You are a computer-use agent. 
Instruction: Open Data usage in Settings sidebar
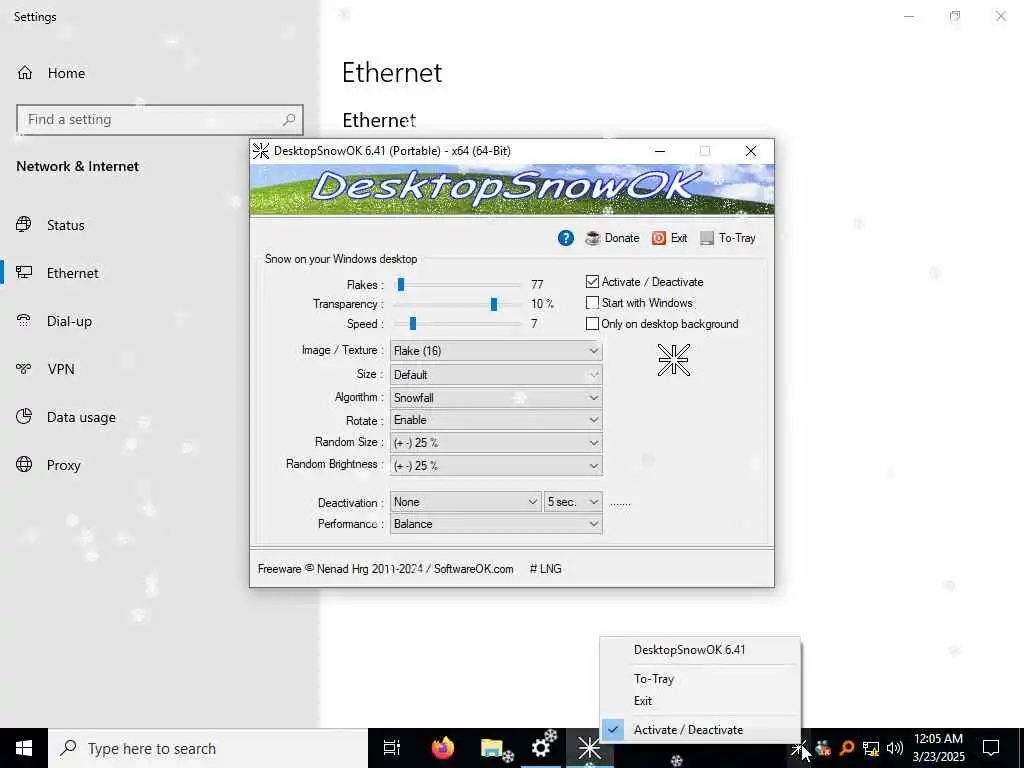click(160, 417)
